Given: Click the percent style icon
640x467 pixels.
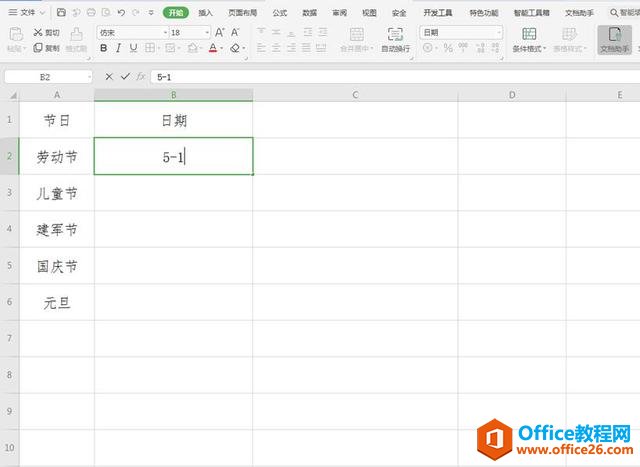Looking at the screenshot, I should [448, 48].
